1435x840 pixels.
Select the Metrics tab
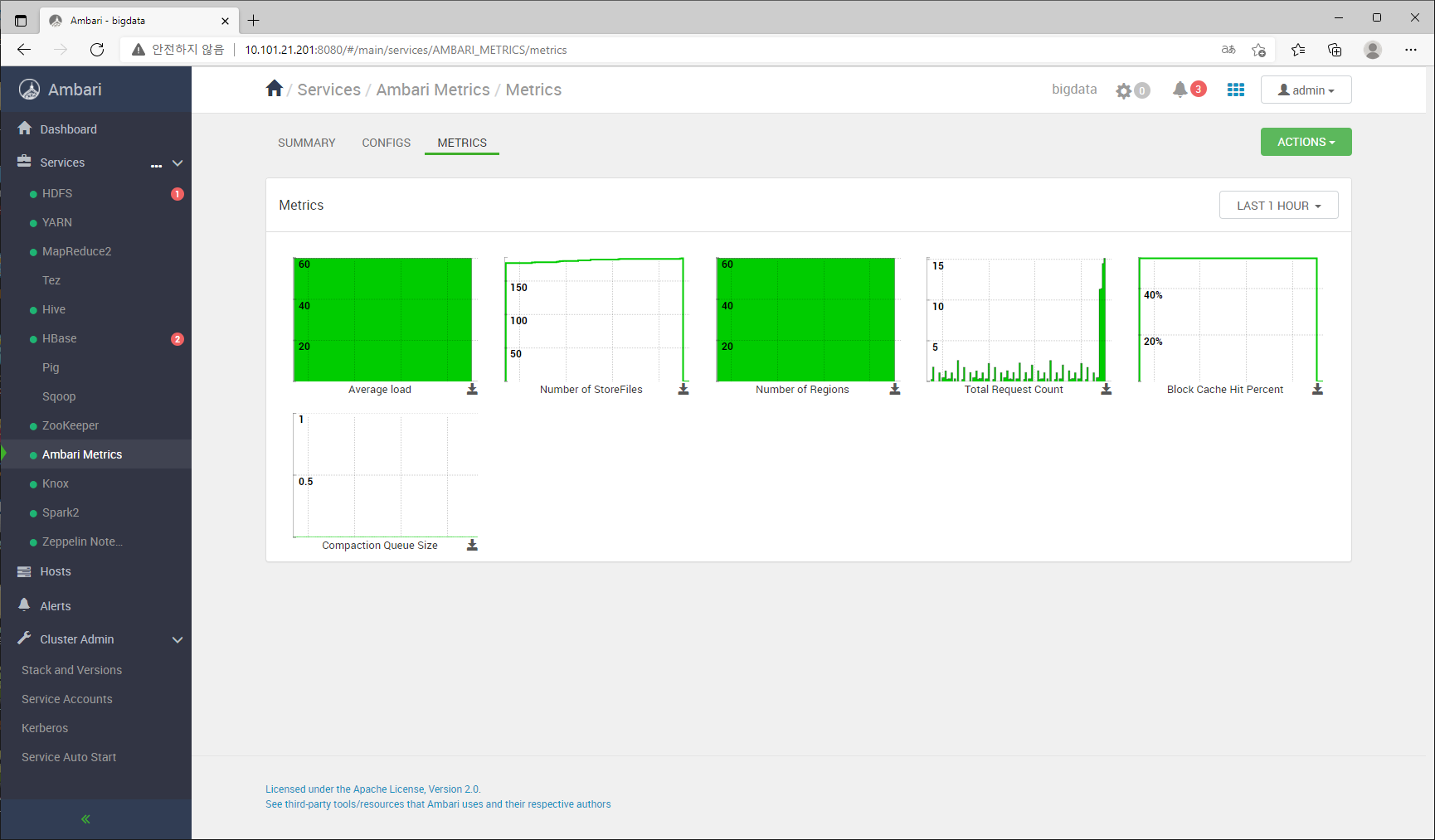462,143
